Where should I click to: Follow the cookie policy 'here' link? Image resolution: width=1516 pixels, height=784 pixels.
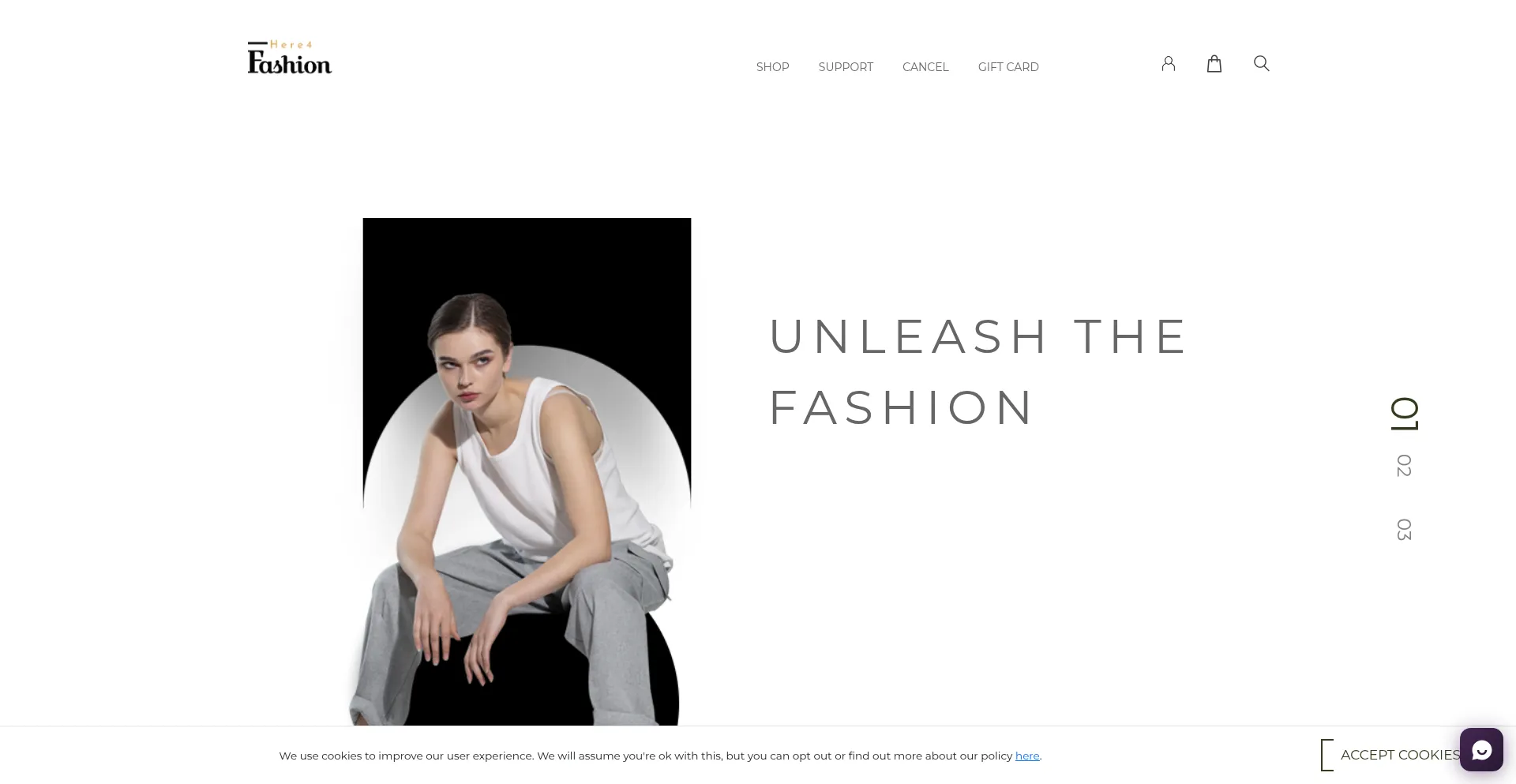[x=1027, y=756]
